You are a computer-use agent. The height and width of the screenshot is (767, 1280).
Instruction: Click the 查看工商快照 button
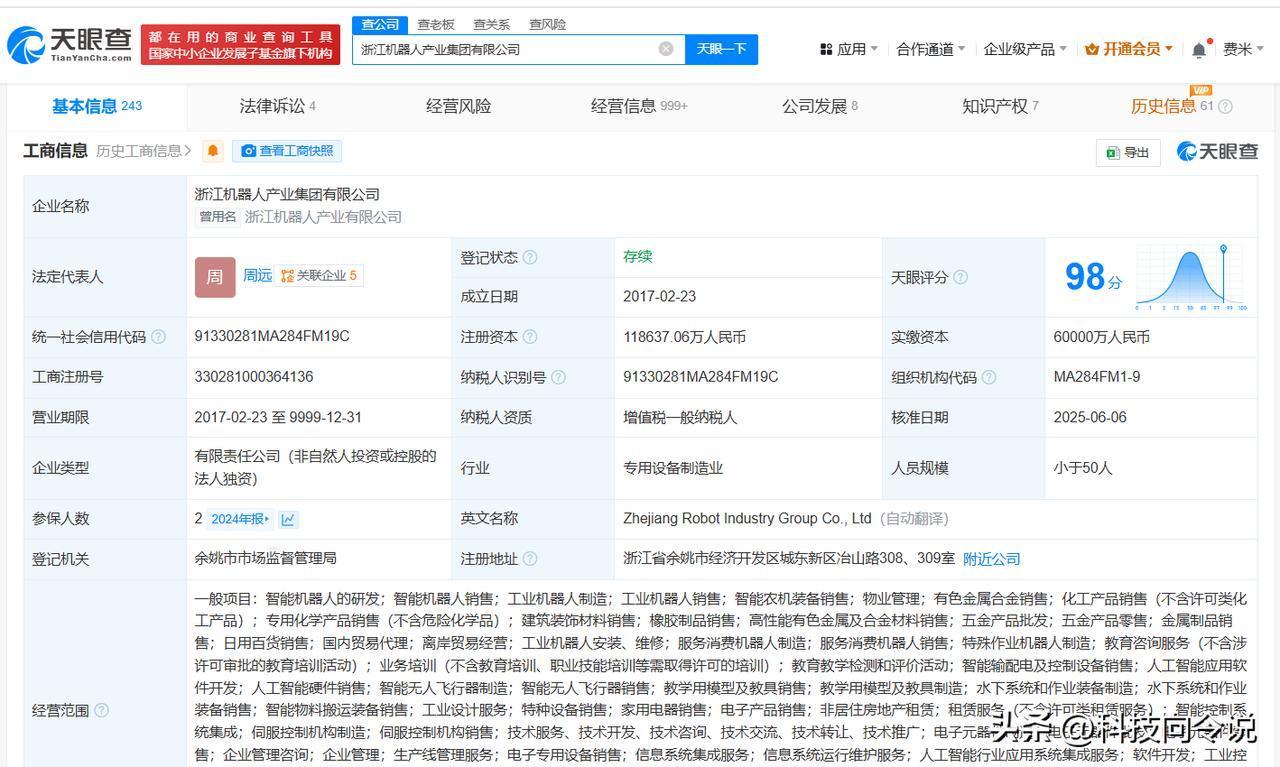click(287, 151)
